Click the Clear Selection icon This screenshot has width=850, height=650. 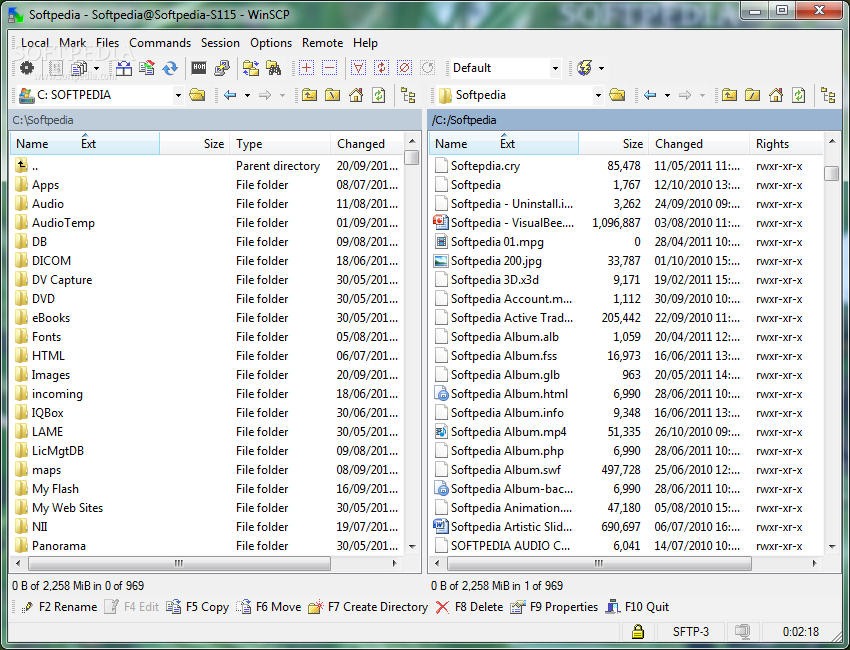404,68
